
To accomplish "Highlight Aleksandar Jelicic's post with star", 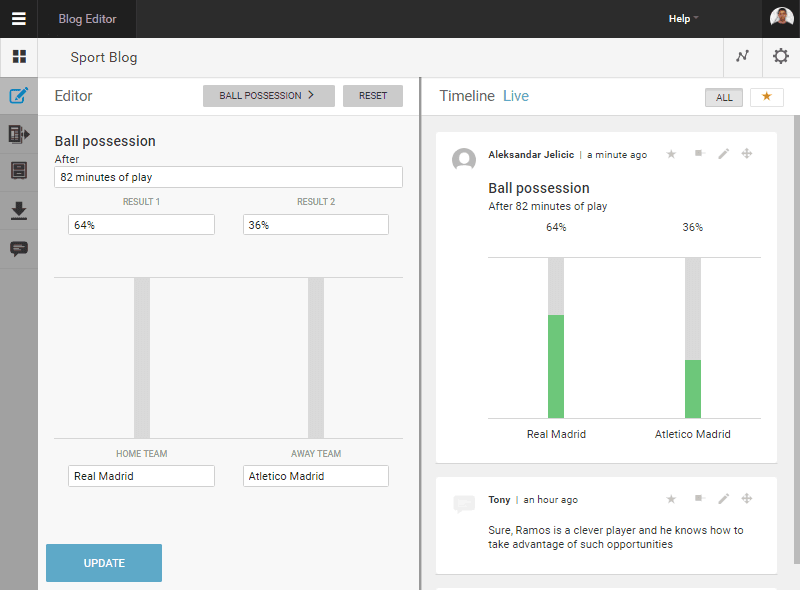I will 671,154.
